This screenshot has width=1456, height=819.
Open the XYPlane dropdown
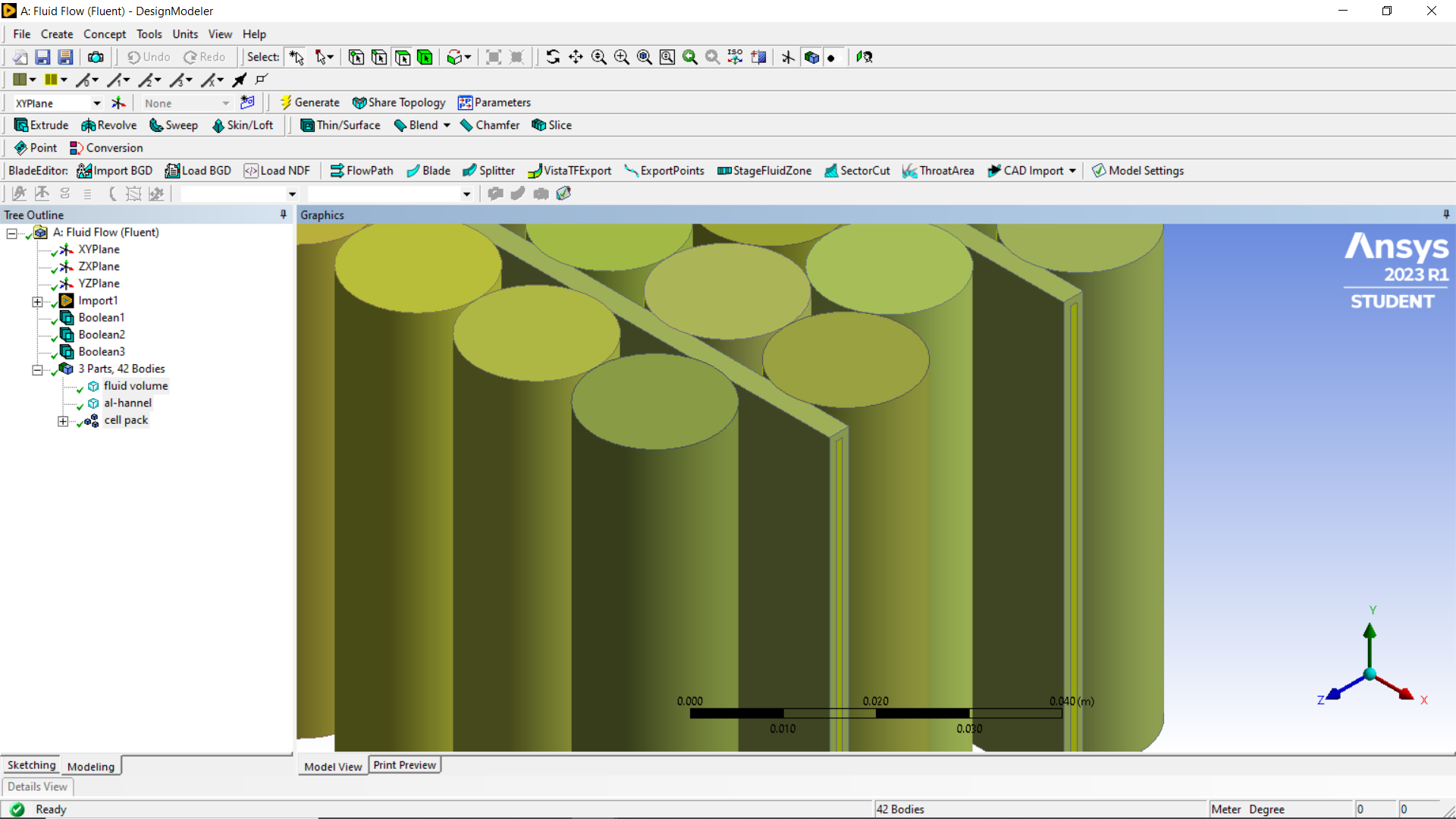coord(96,103)
